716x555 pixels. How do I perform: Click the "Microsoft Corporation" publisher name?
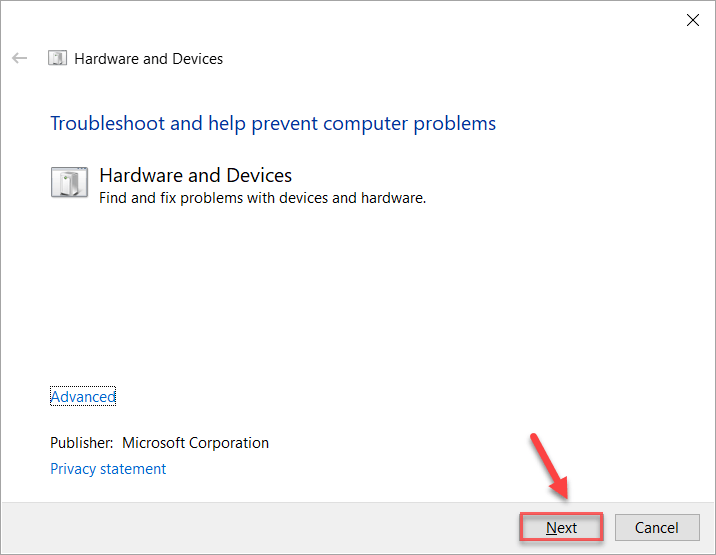coord(196,443)
